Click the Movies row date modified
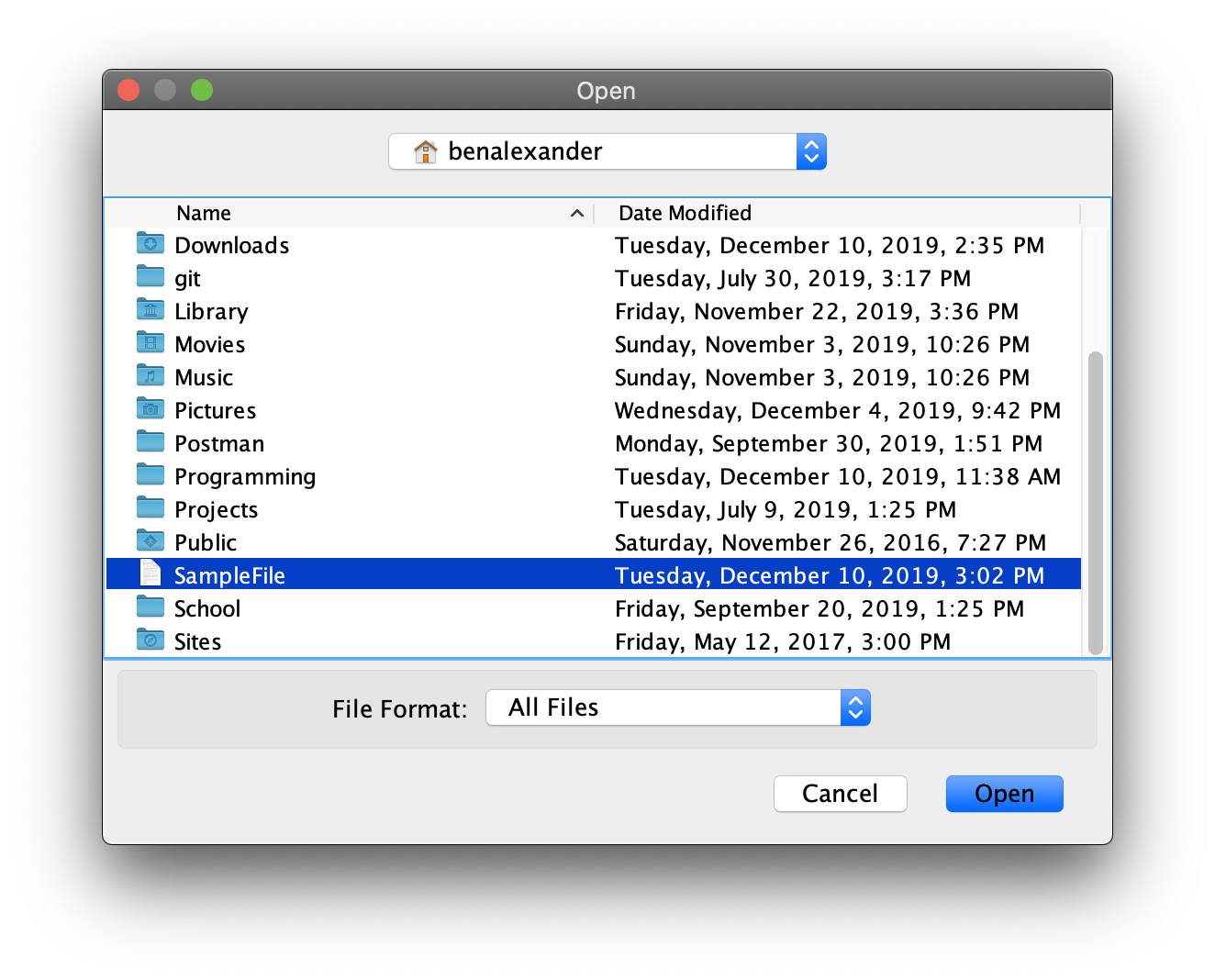Viewport: 1215px width, 980px height. coord(822,345)
